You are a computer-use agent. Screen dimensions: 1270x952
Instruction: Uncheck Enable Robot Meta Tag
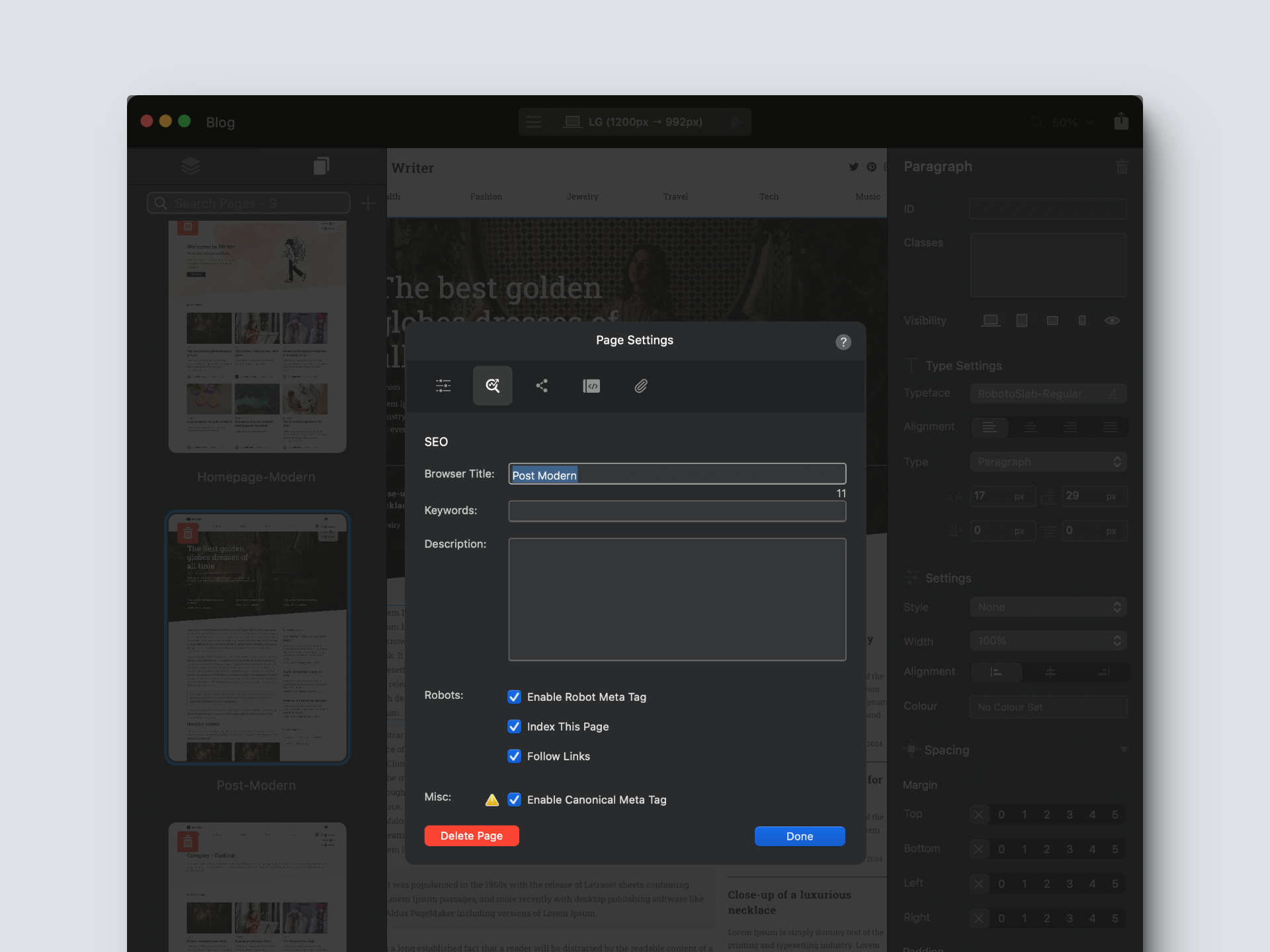click(x=514, y=697)
